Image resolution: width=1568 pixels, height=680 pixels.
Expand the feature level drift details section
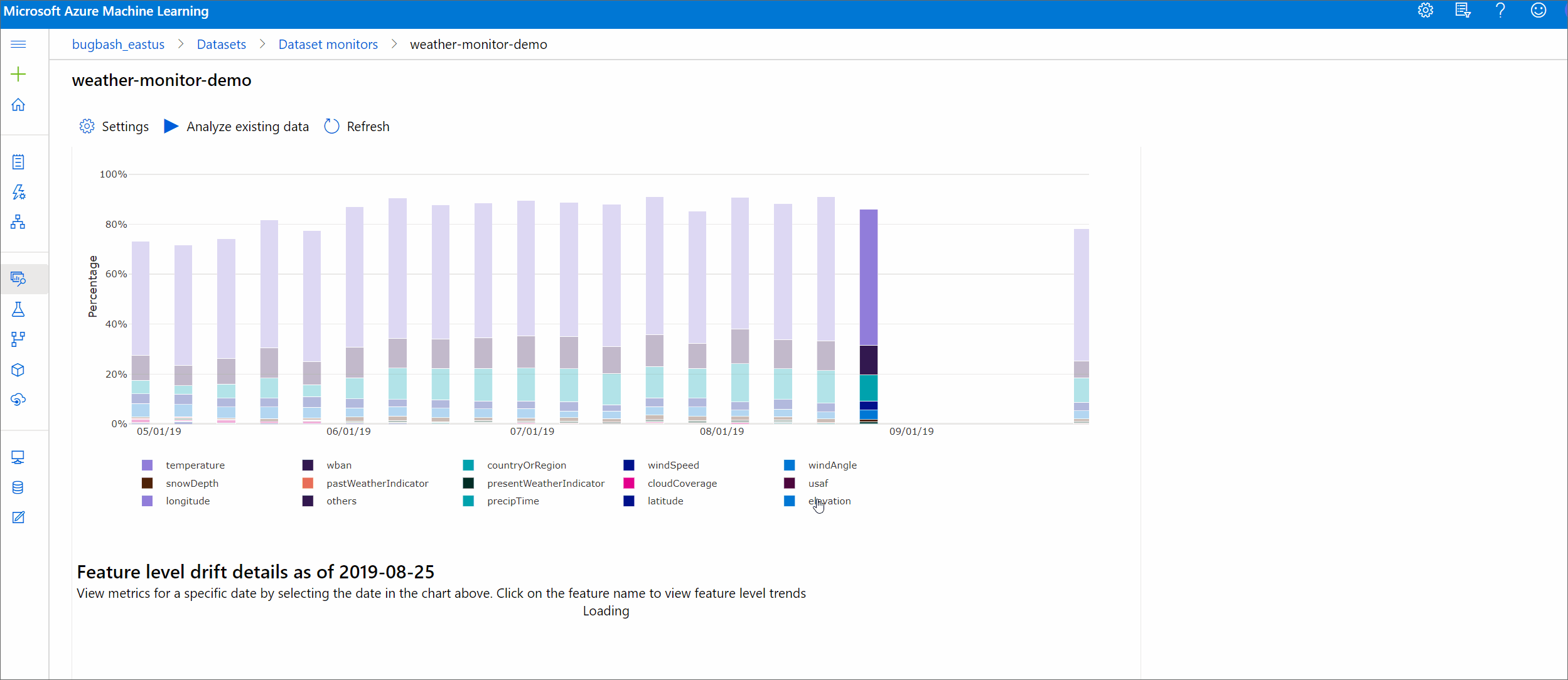pyautogui.click(x=255, y=571)
